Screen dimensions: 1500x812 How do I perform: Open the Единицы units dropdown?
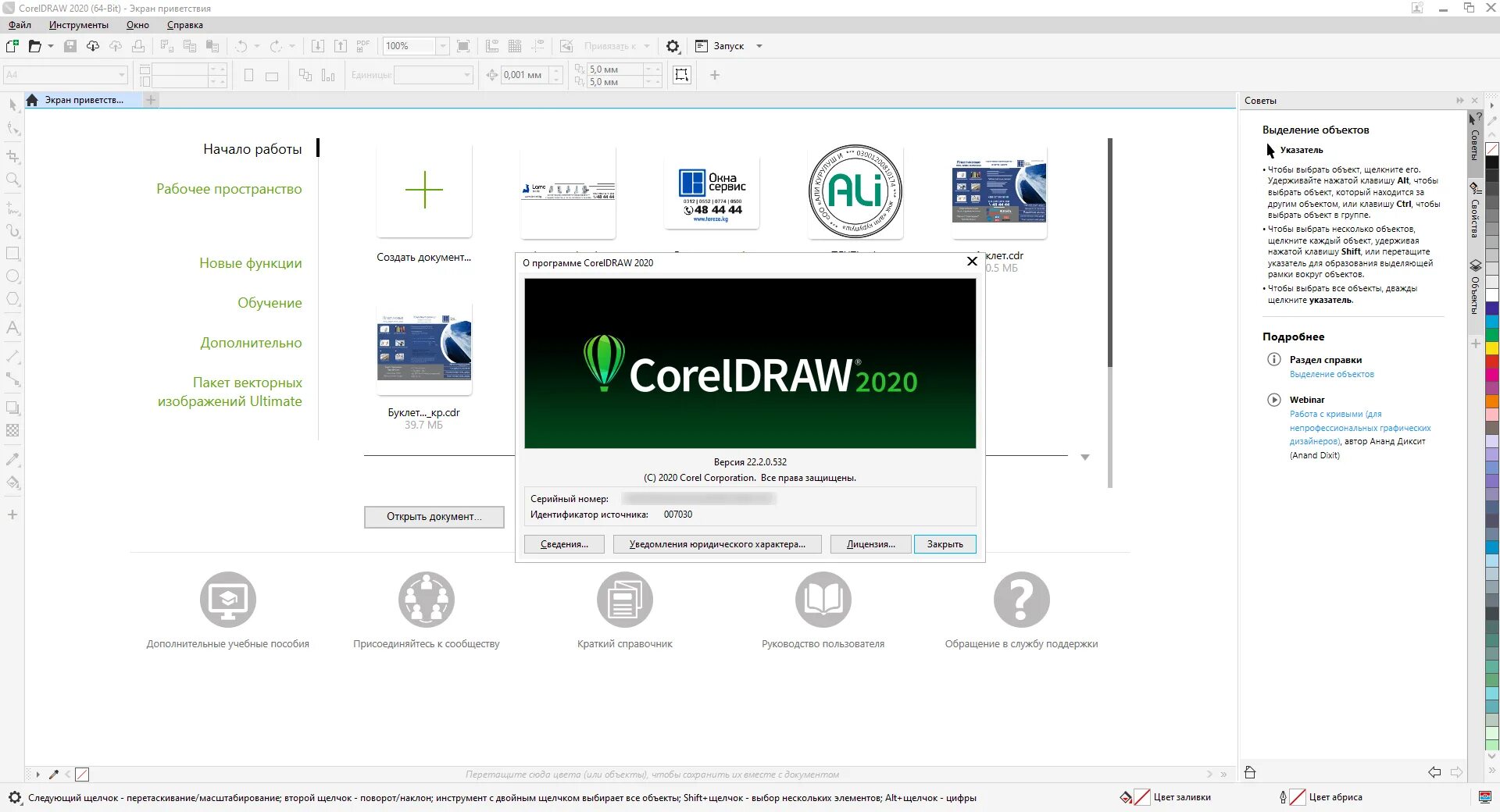(x=467, y=75)
